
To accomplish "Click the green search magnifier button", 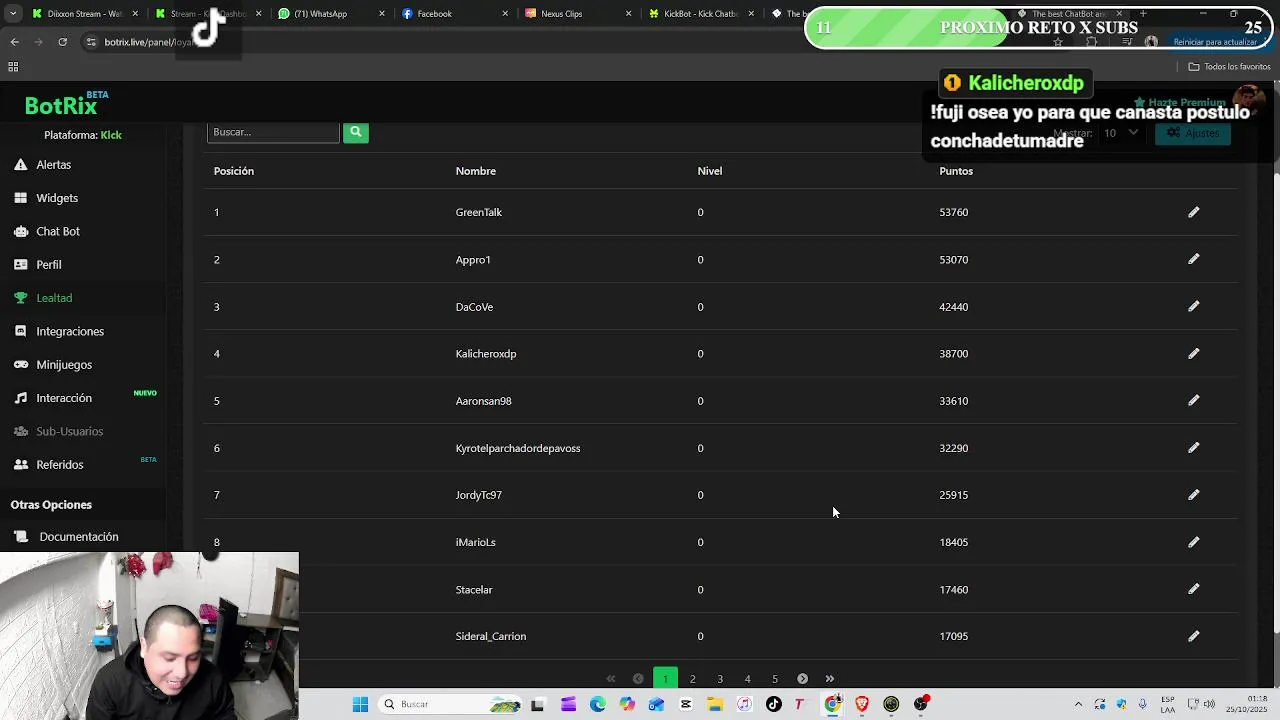I will [356, 132].
